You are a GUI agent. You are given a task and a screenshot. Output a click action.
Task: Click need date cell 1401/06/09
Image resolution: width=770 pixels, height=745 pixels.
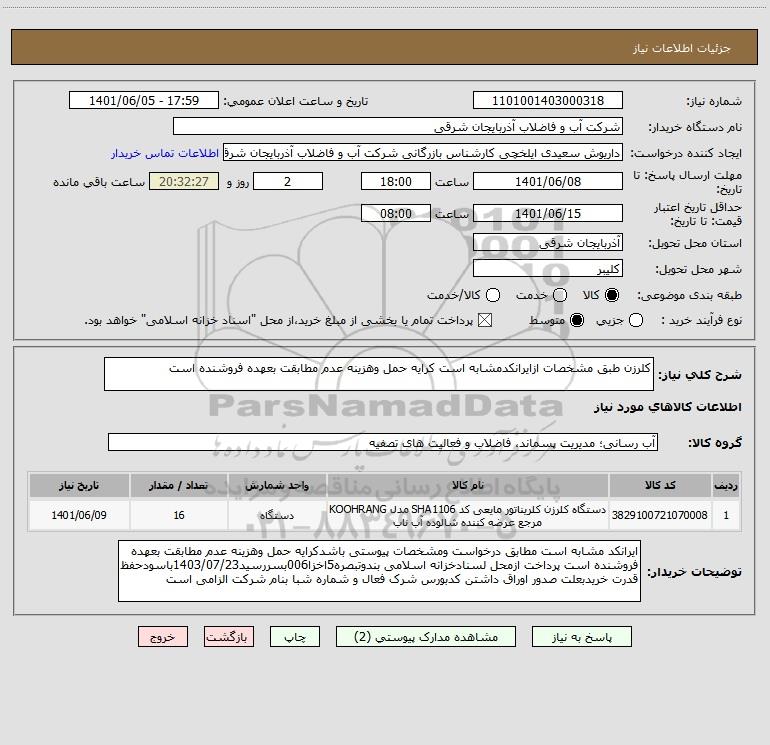click(x=79, y=515)
